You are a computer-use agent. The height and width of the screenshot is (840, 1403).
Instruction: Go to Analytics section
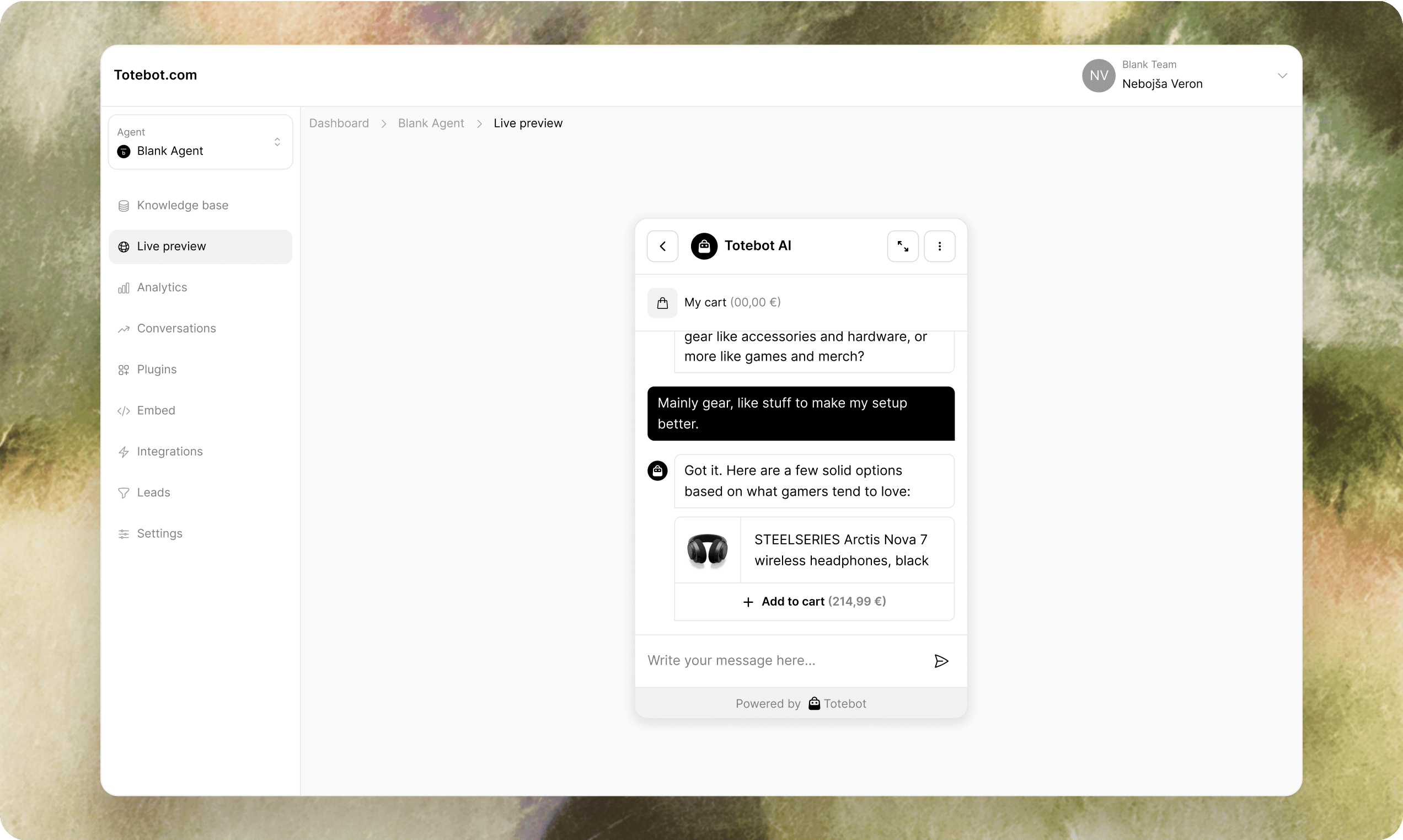(162, 287)
